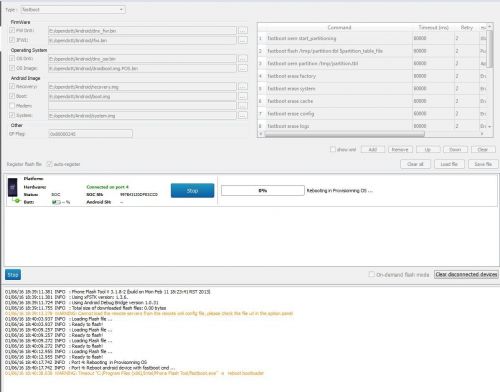This screenshot has width=500, height=392.
Task: Browse for the System image file
Action: pyautogui.click(x=243, y=116)
